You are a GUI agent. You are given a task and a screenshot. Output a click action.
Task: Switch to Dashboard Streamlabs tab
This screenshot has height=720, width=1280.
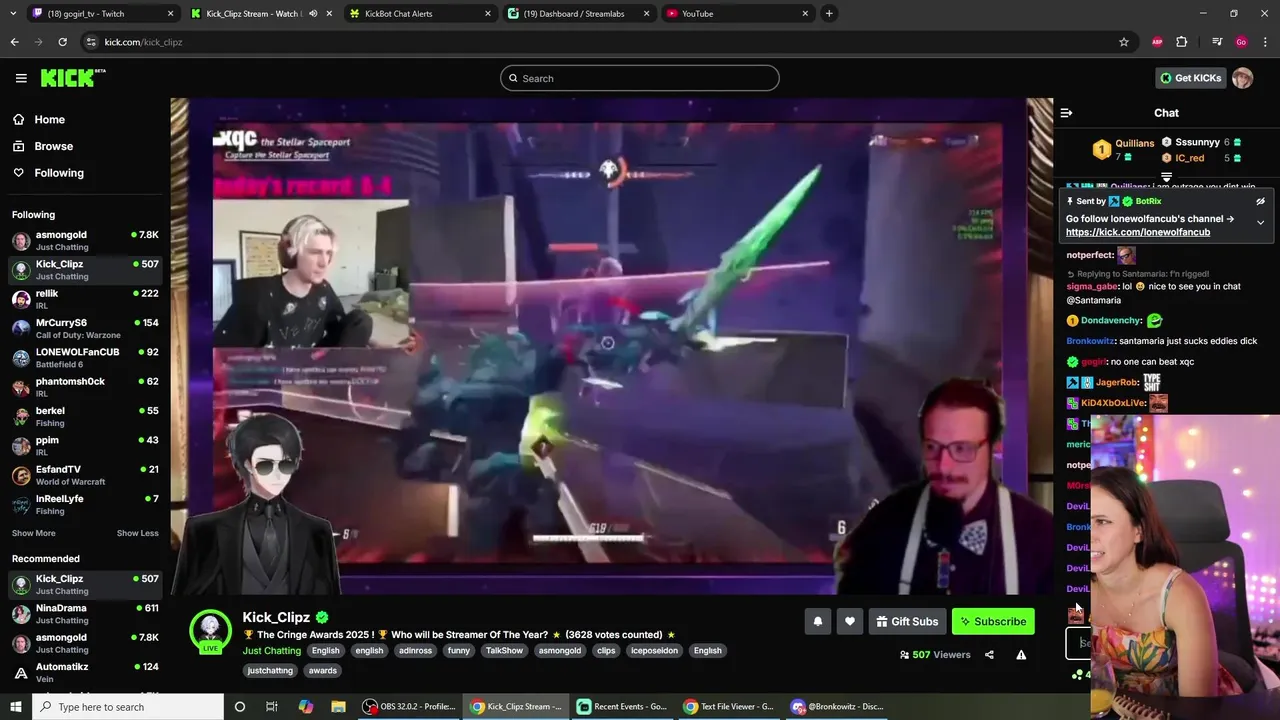click(578, 14)
